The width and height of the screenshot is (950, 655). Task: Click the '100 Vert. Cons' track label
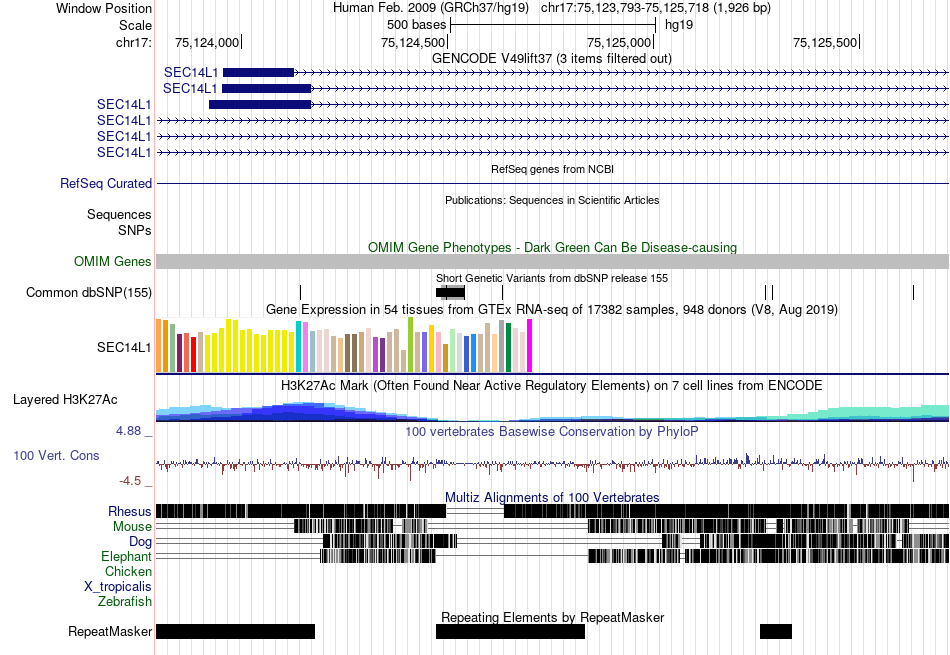pyautogui.click(x=56, y=455)
